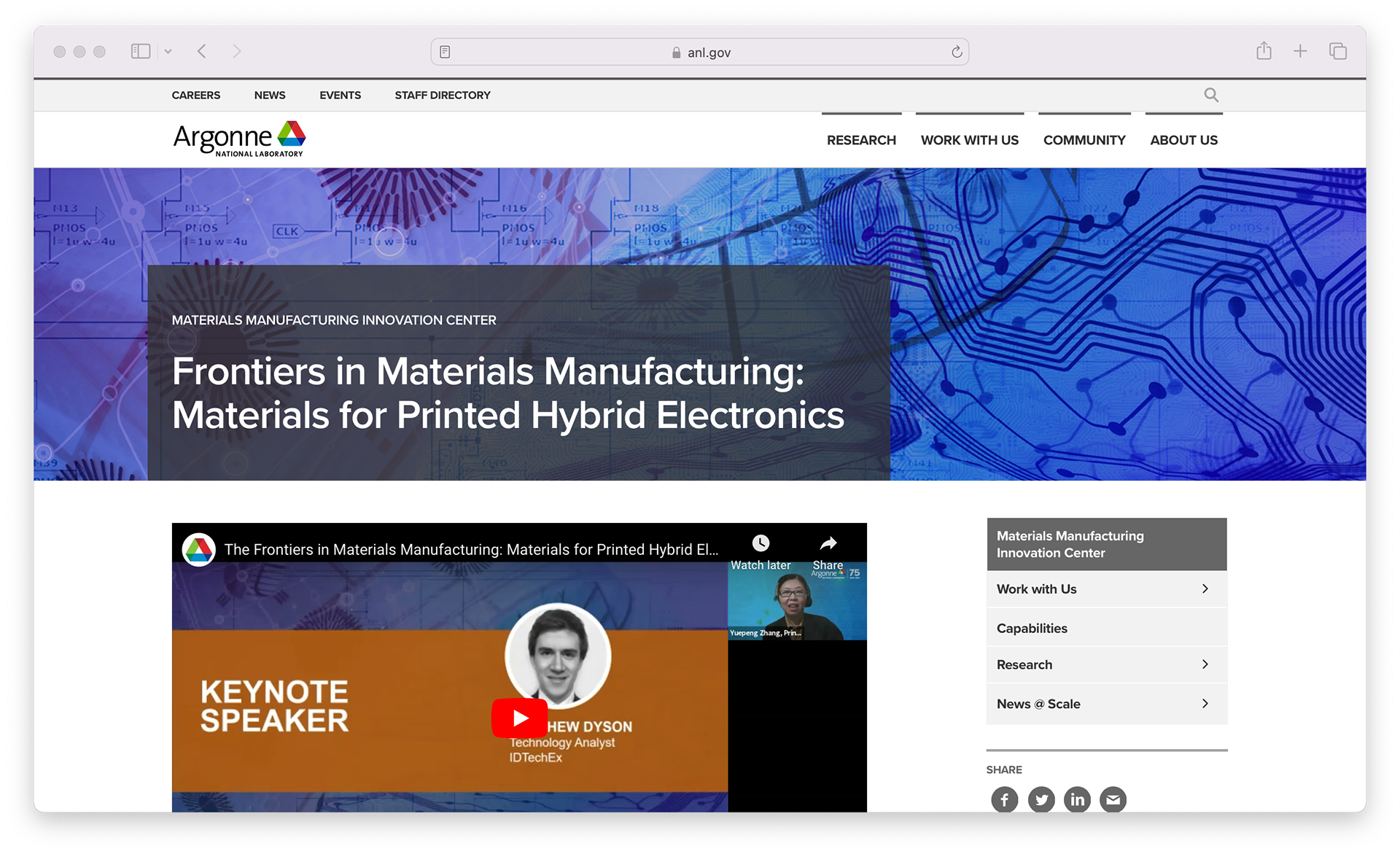Reload the page with the refresh icon
1400x854 pixels.
coord(957,52)
